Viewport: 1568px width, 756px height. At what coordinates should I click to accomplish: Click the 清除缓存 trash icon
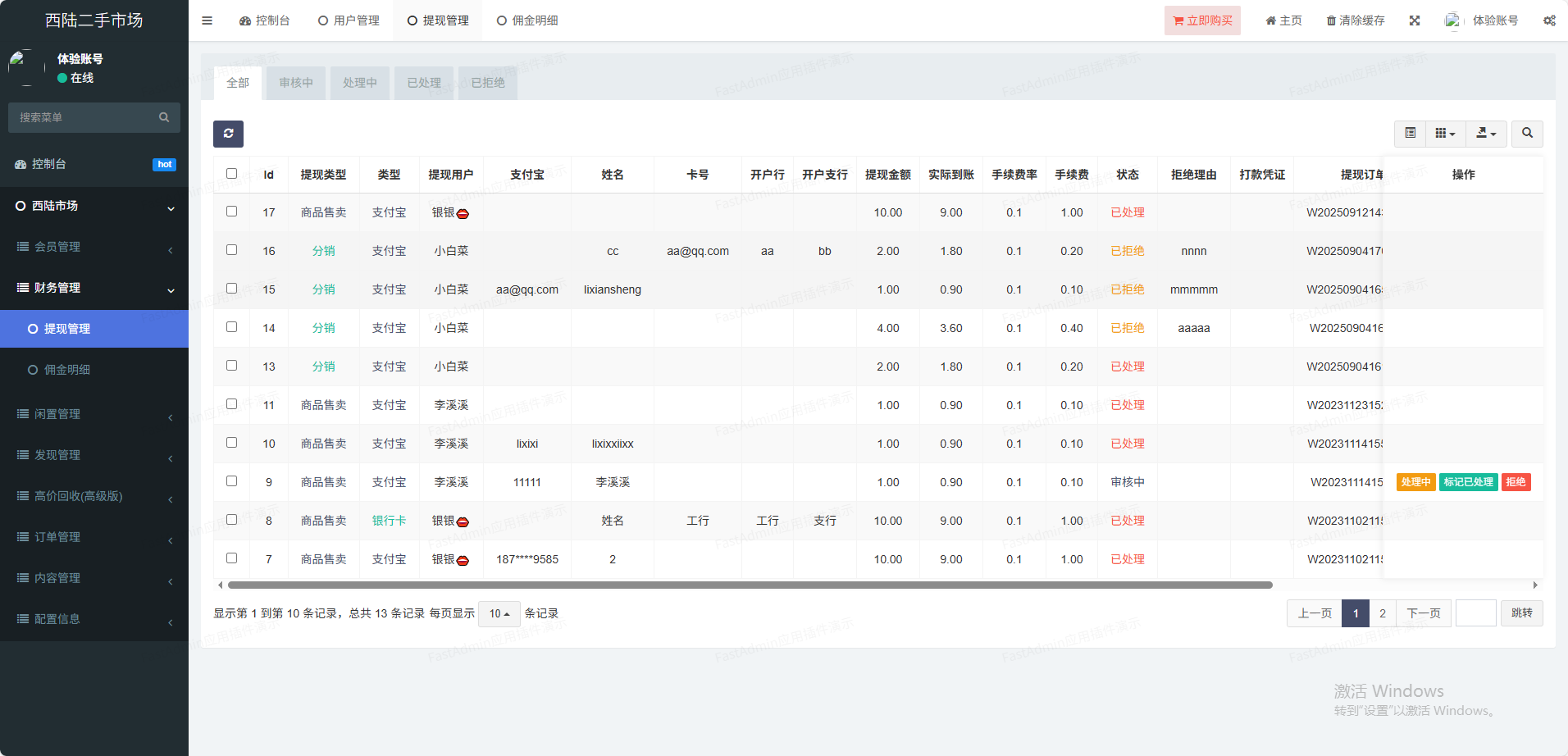(1331, 20)
